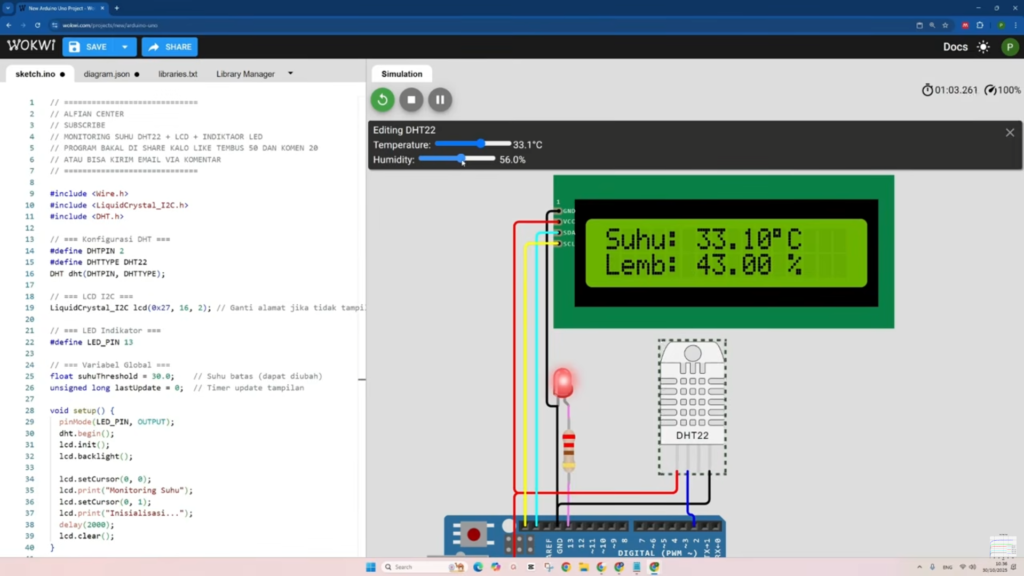1024x576 pixels.
Task: Open the Save options dropdown arrow
Action: coord(125,47)
